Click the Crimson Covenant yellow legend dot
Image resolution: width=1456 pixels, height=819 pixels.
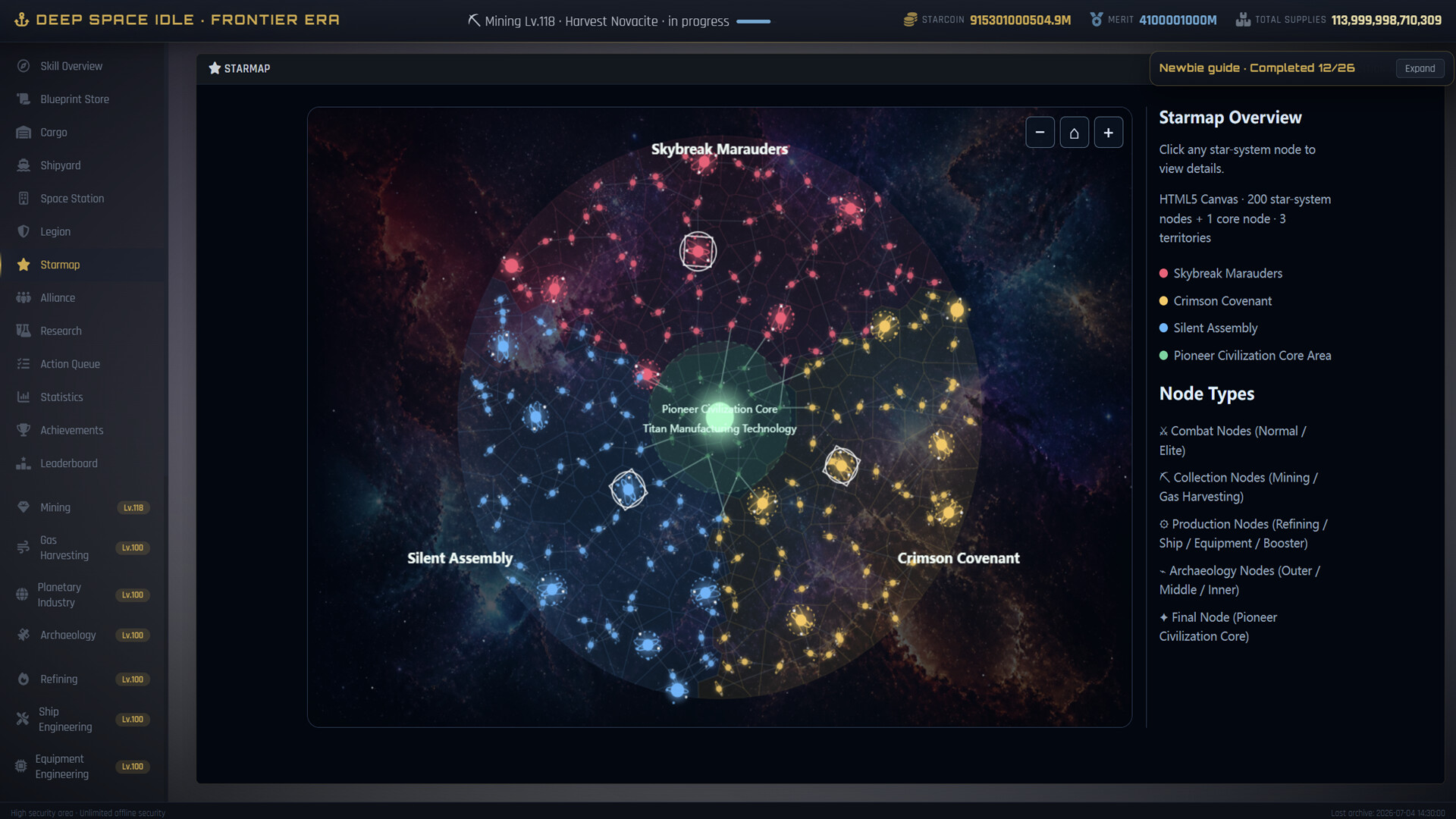click(1163, 301)
